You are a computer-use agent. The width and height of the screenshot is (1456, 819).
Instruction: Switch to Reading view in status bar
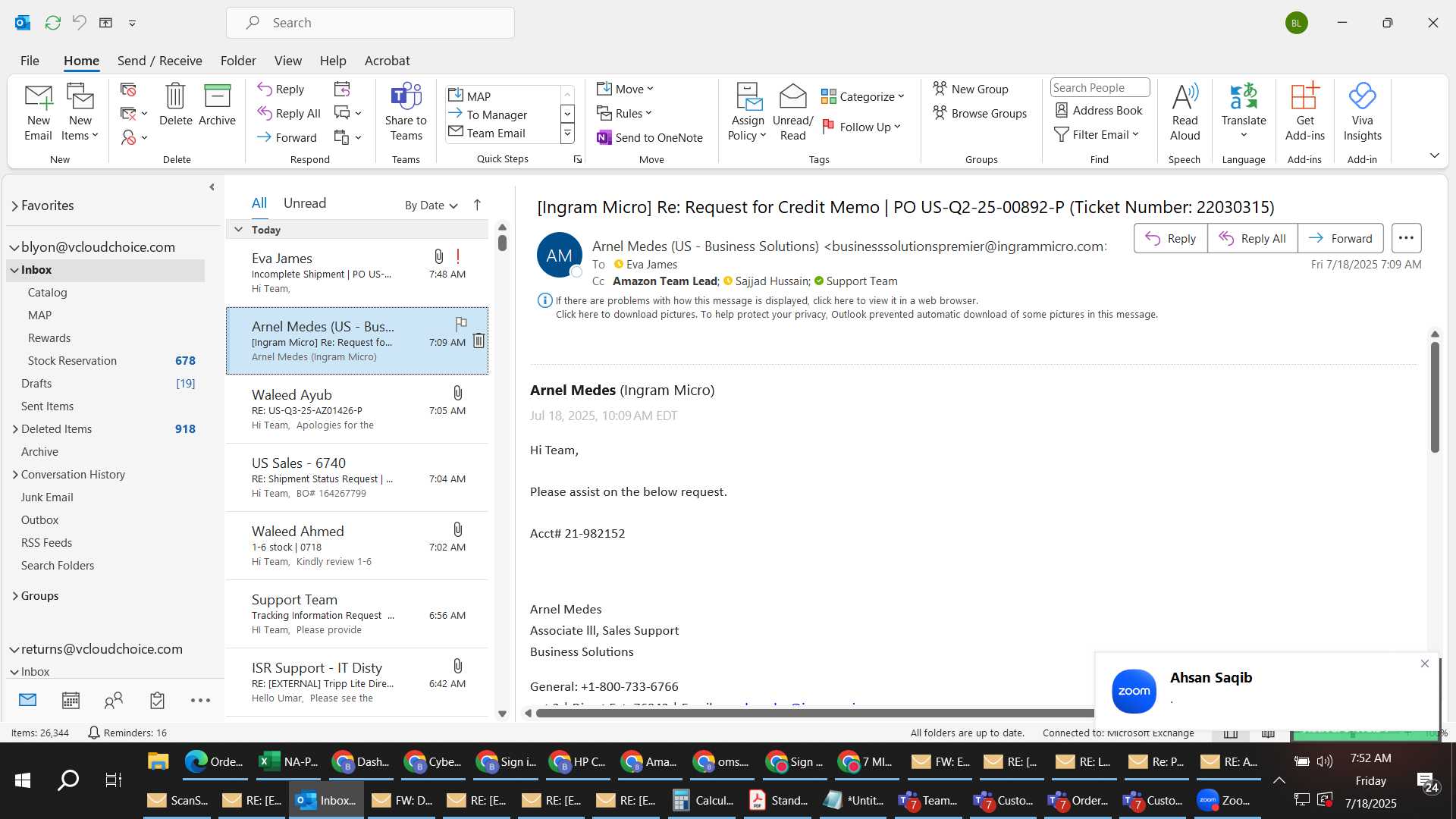[x=1268, y=733]
